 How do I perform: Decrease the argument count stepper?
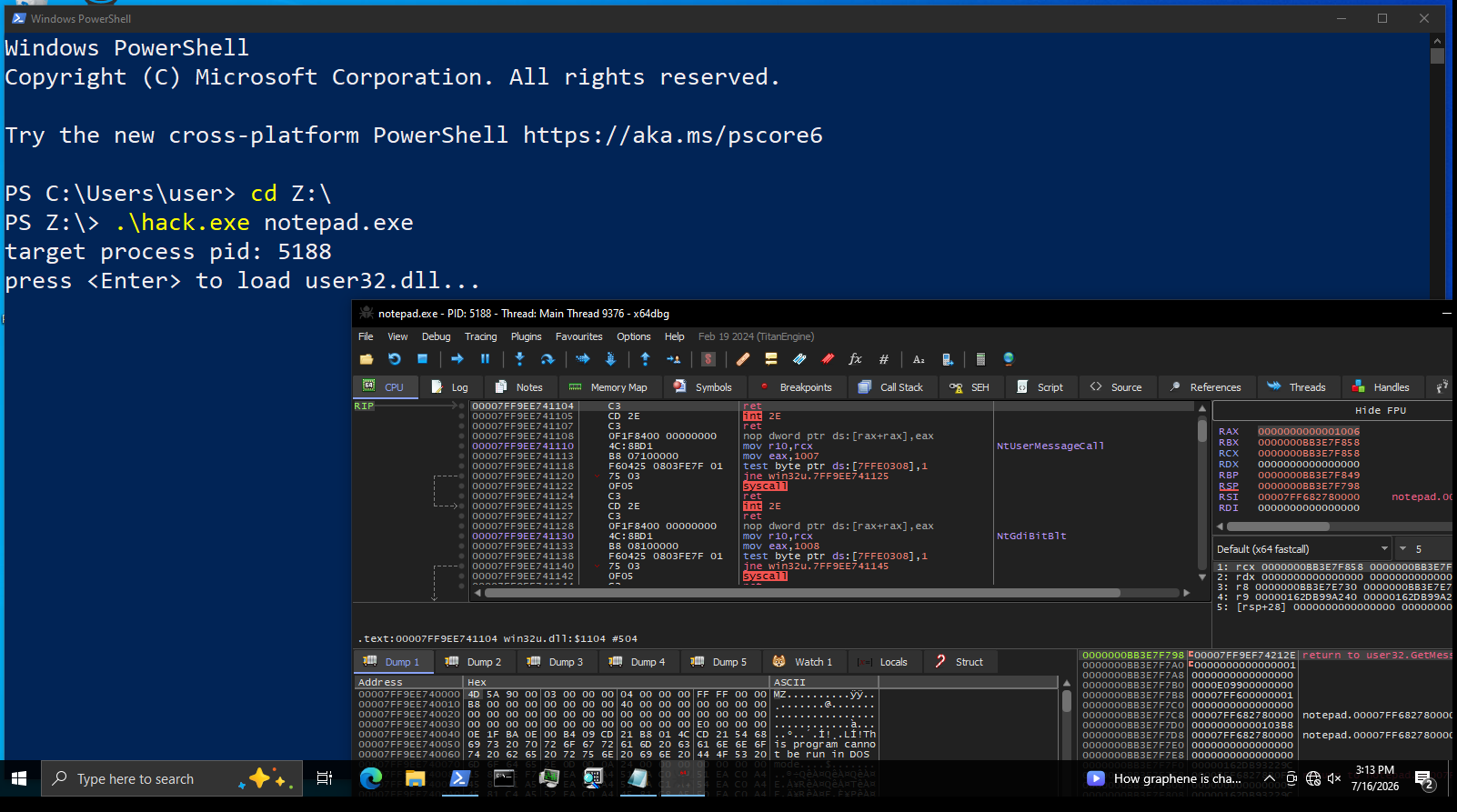1402,549
